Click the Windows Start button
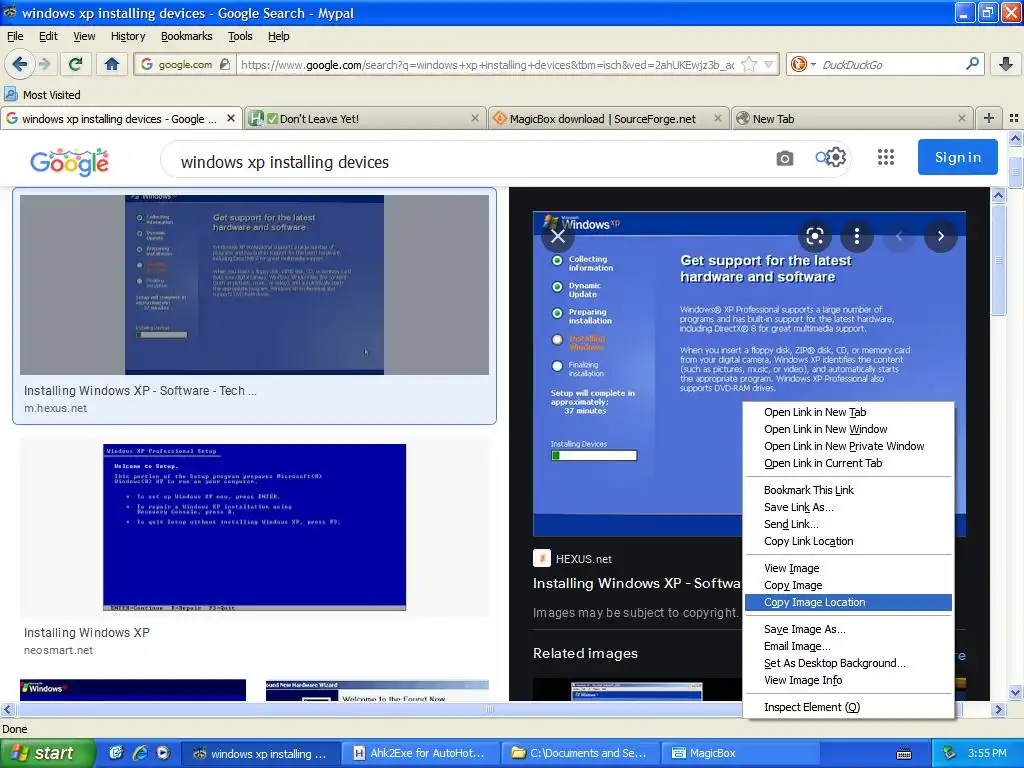The image size is (1024, 768). (x=48, y=753)
